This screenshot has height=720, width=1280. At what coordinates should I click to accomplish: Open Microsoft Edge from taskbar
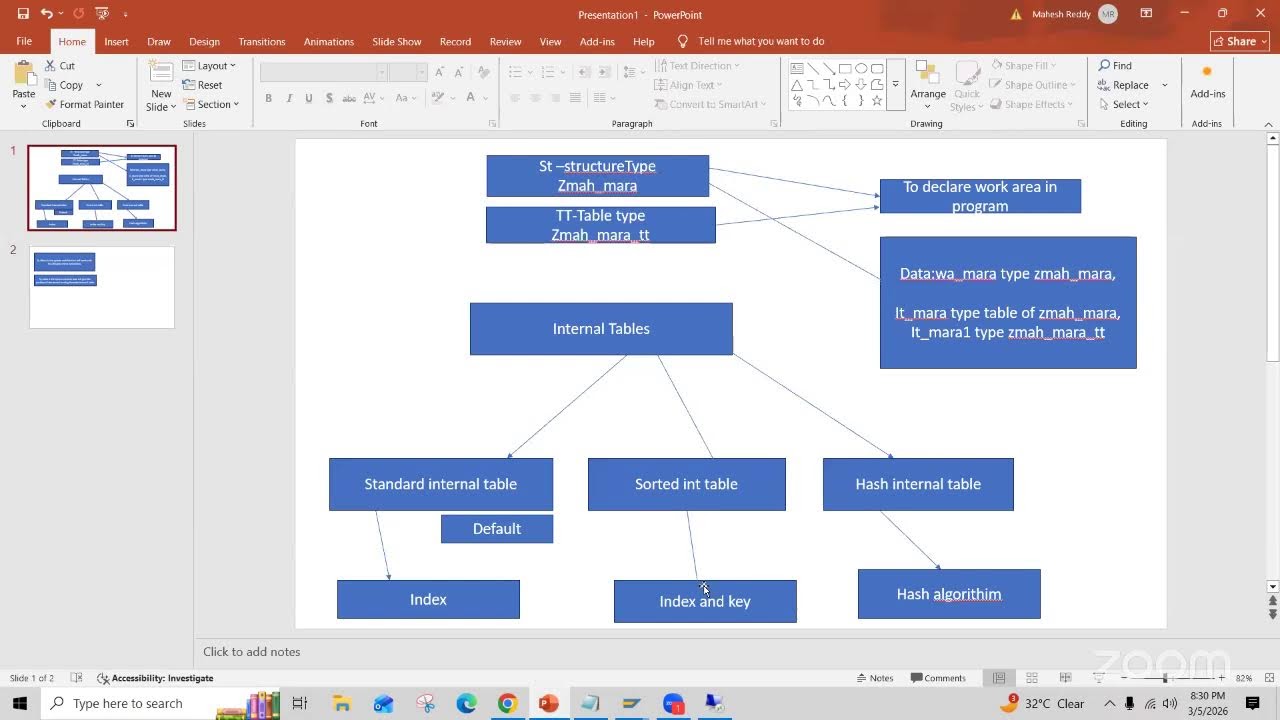[466, 703]
